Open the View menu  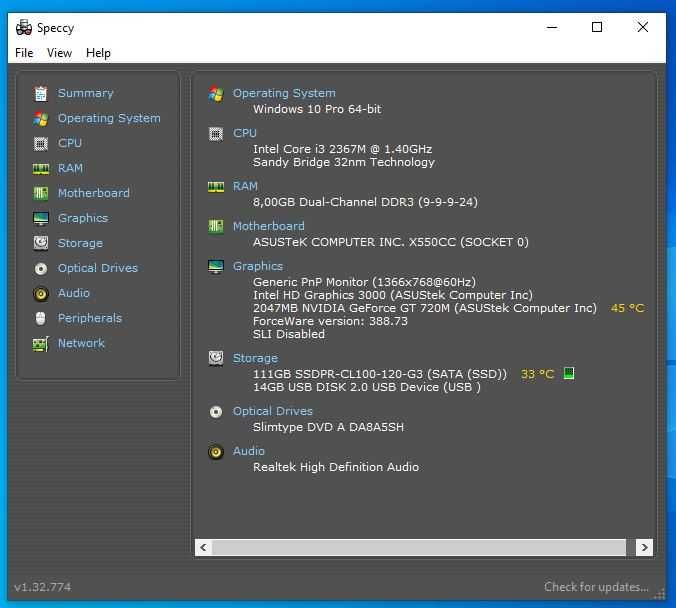coord(59,53)
